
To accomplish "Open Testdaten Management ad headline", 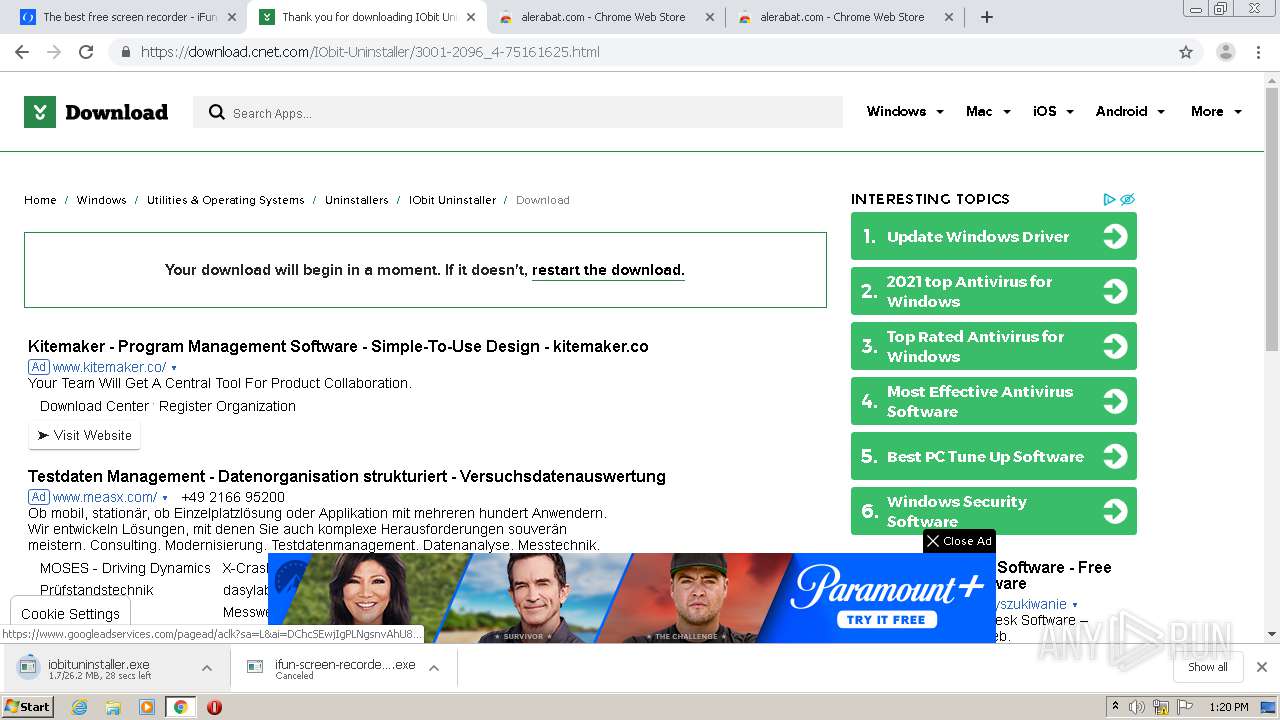I will 347,476.
